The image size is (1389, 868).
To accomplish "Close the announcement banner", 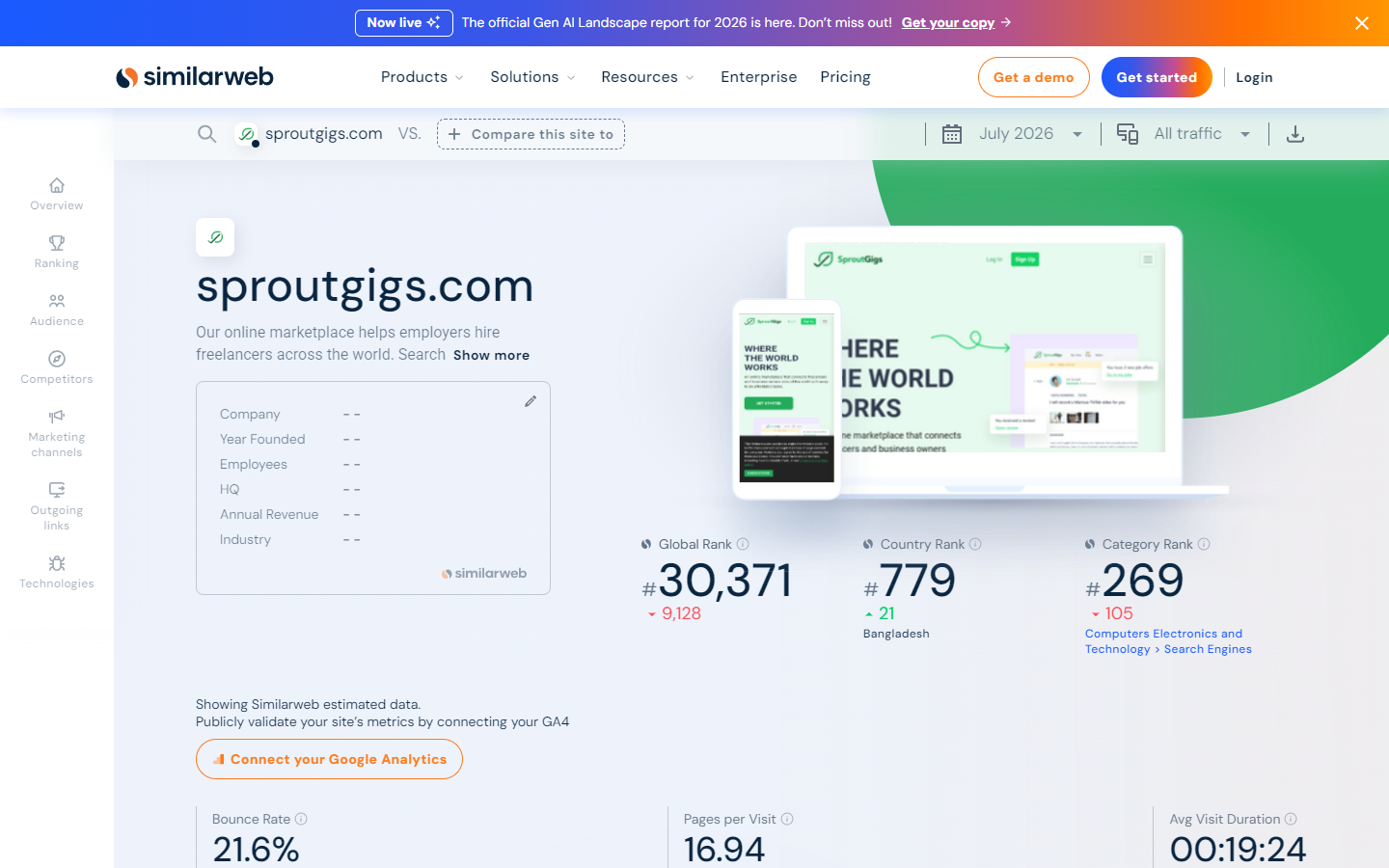I will pos(1362,23).
